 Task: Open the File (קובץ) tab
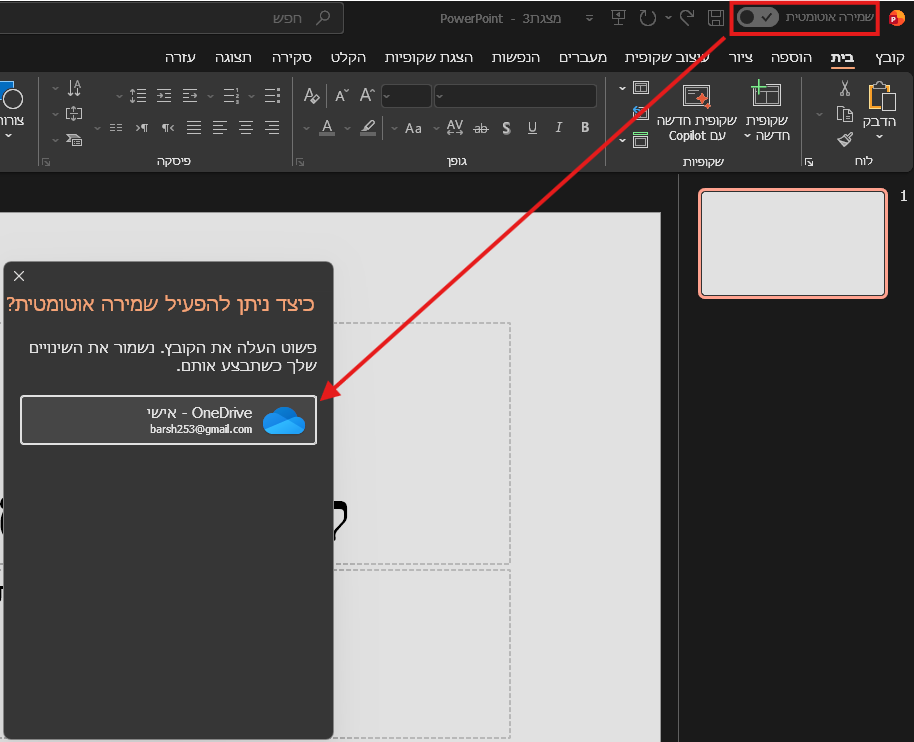(890, 57)
